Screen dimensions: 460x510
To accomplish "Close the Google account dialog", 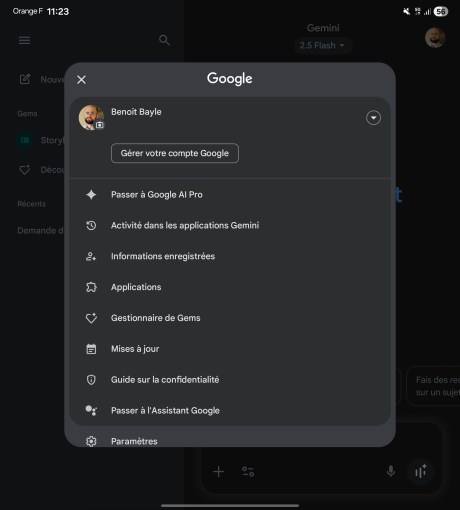I will point(81,80).
